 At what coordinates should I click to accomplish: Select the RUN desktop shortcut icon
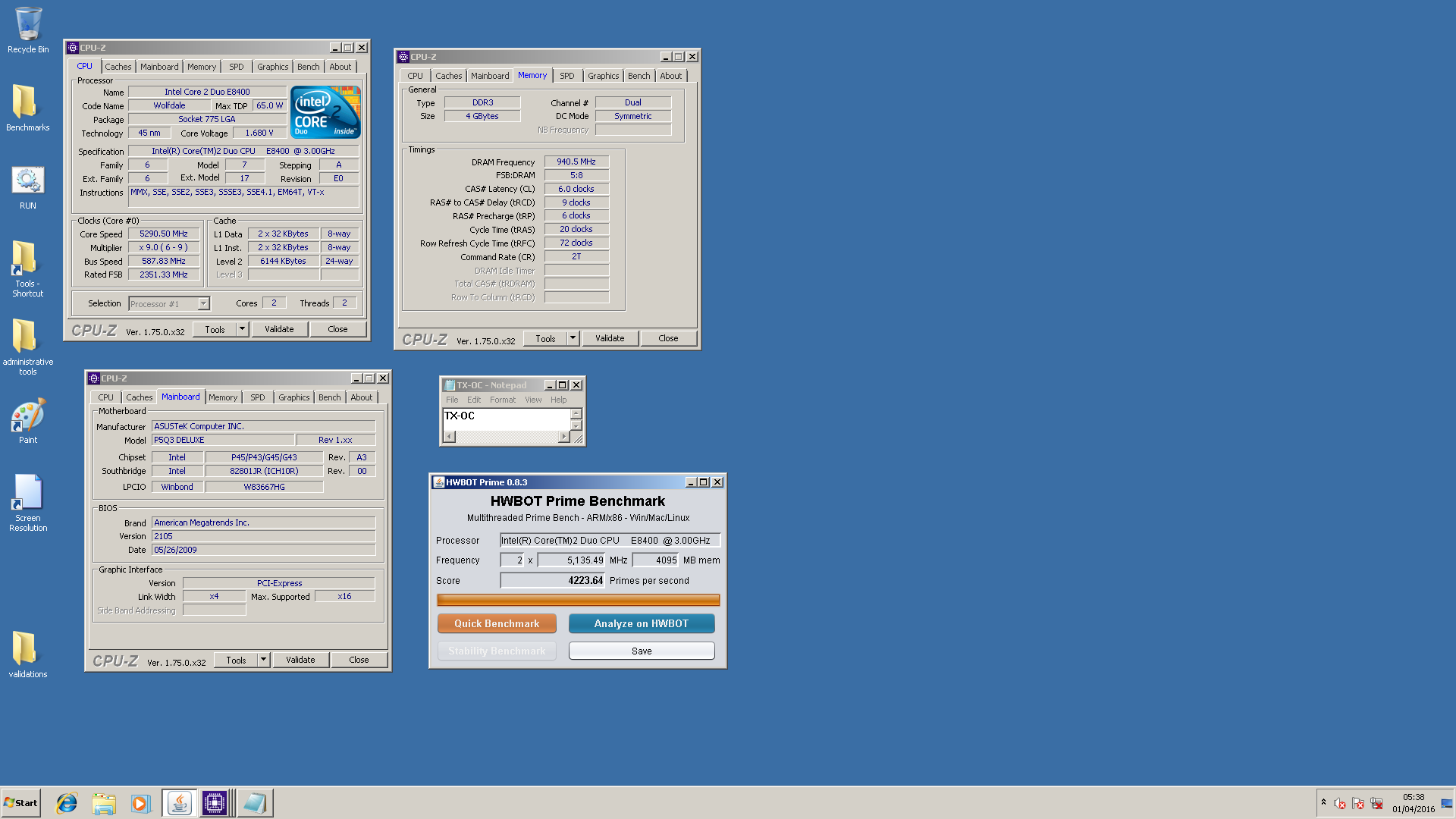(x=27, y=187)
